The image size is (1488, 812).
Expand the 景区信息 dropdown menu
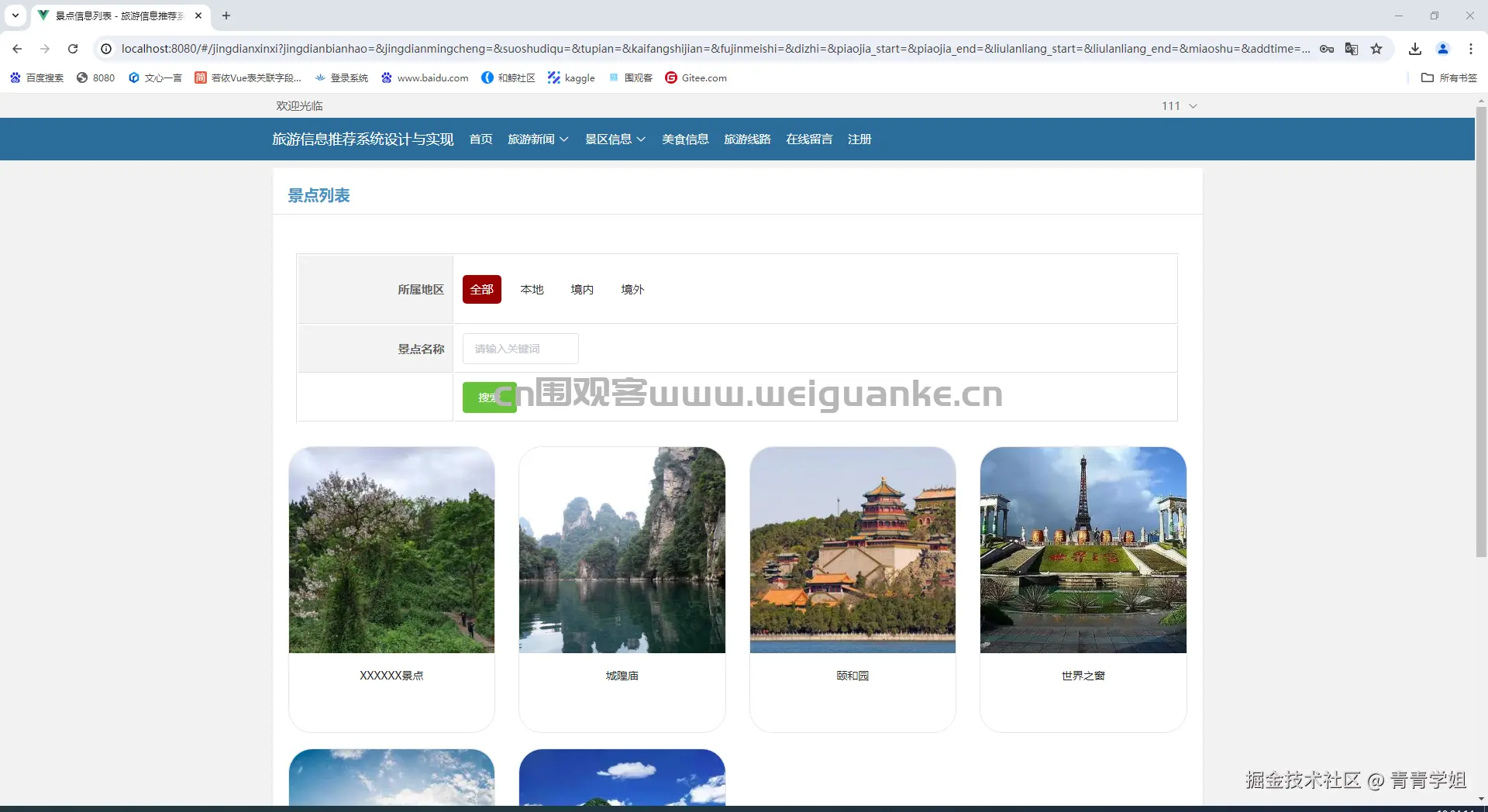pyautogui.click(x=615, y=139)
